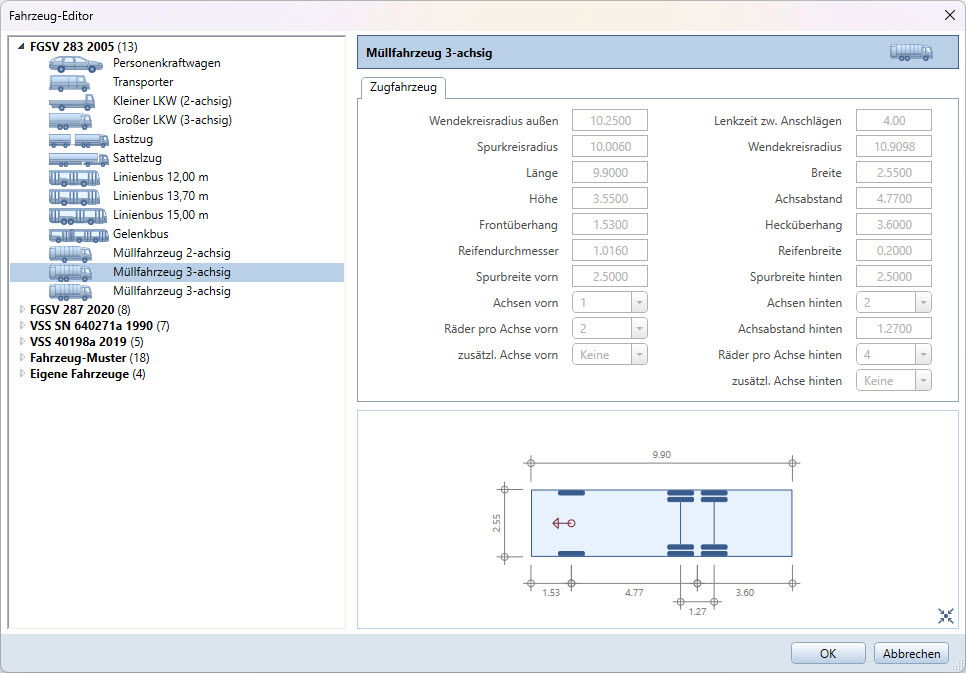This screenshot has height=673, width=966.
Task: Switch to the Zugfahrzeug tab
Action: [403, 87]
